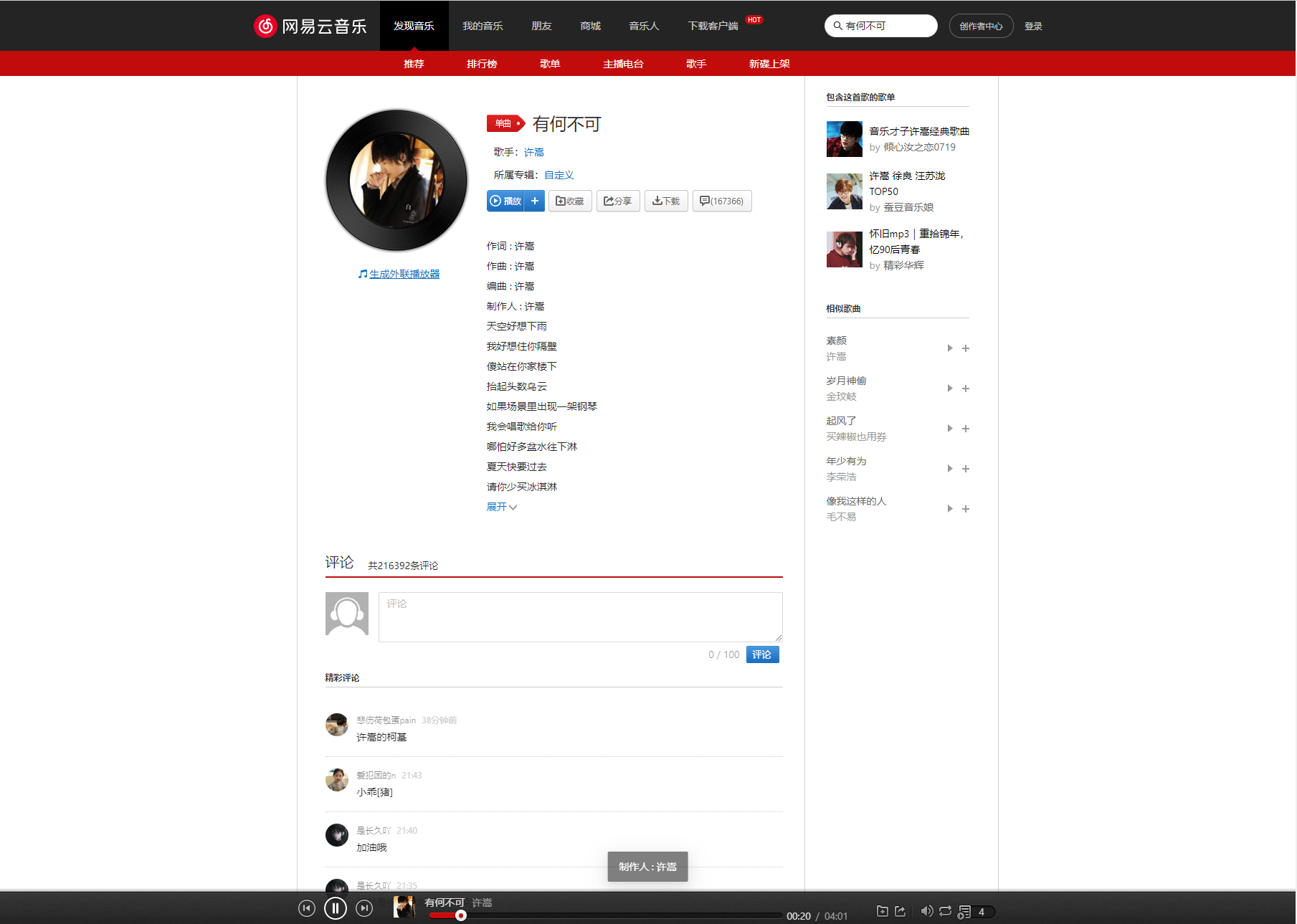1297x924 pixels.
Task: Click the search magnifier icon
Action: pyautogui.click(x=837, y=26)
